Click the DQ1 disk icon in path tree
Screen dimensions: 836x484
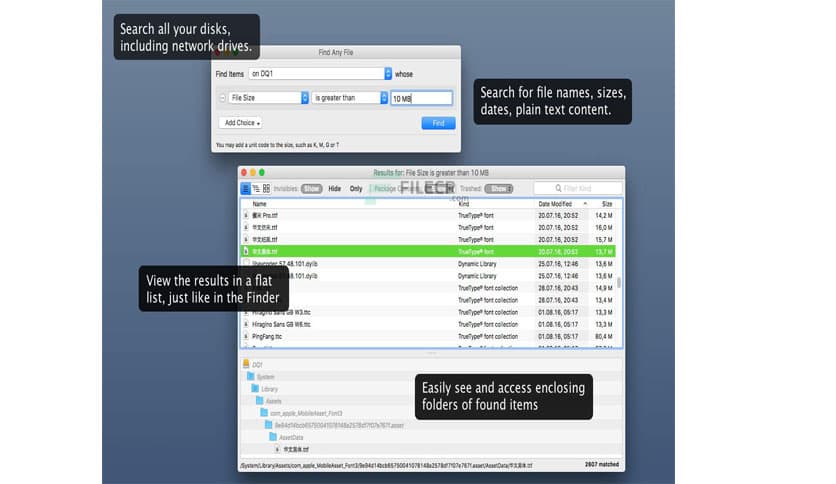pyautogui.click(x=246, y=364)
